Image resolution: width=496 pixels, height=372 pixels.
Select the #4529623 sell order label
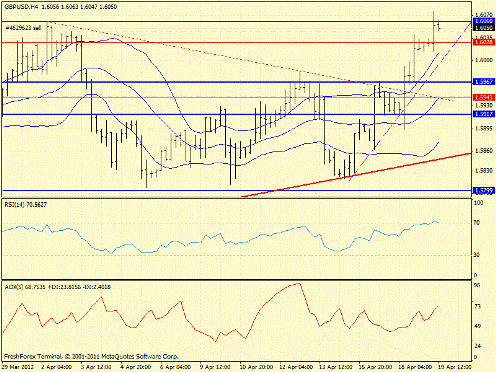23,28
